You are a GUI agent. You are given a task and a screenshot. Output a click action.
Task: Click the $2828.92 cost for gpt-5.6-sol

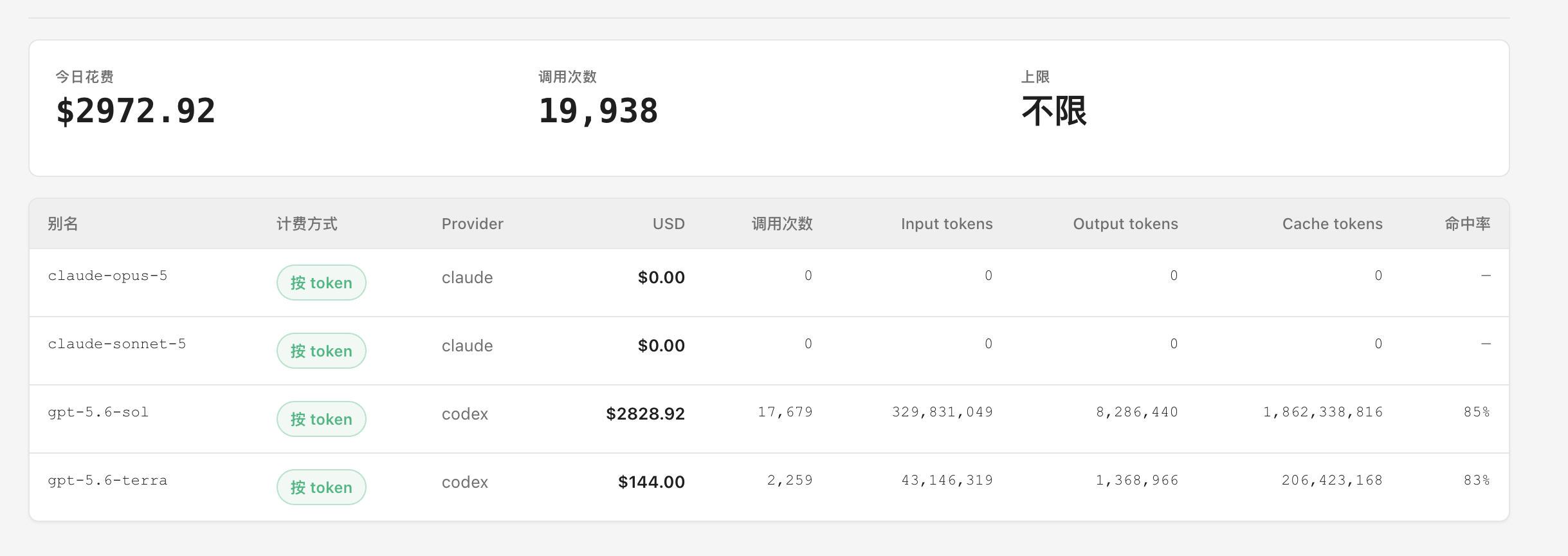[645, 414]
